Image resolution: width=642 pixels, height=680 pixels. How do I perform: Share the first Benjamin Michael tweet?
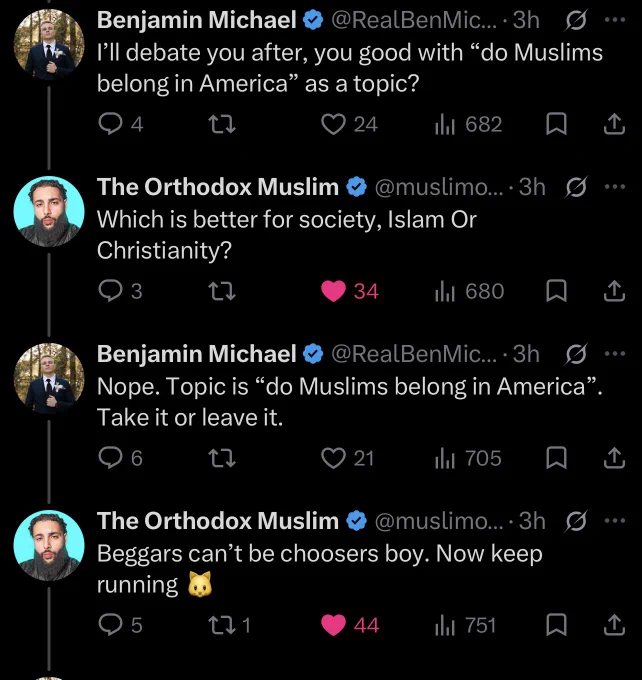(x=615, y=124)
